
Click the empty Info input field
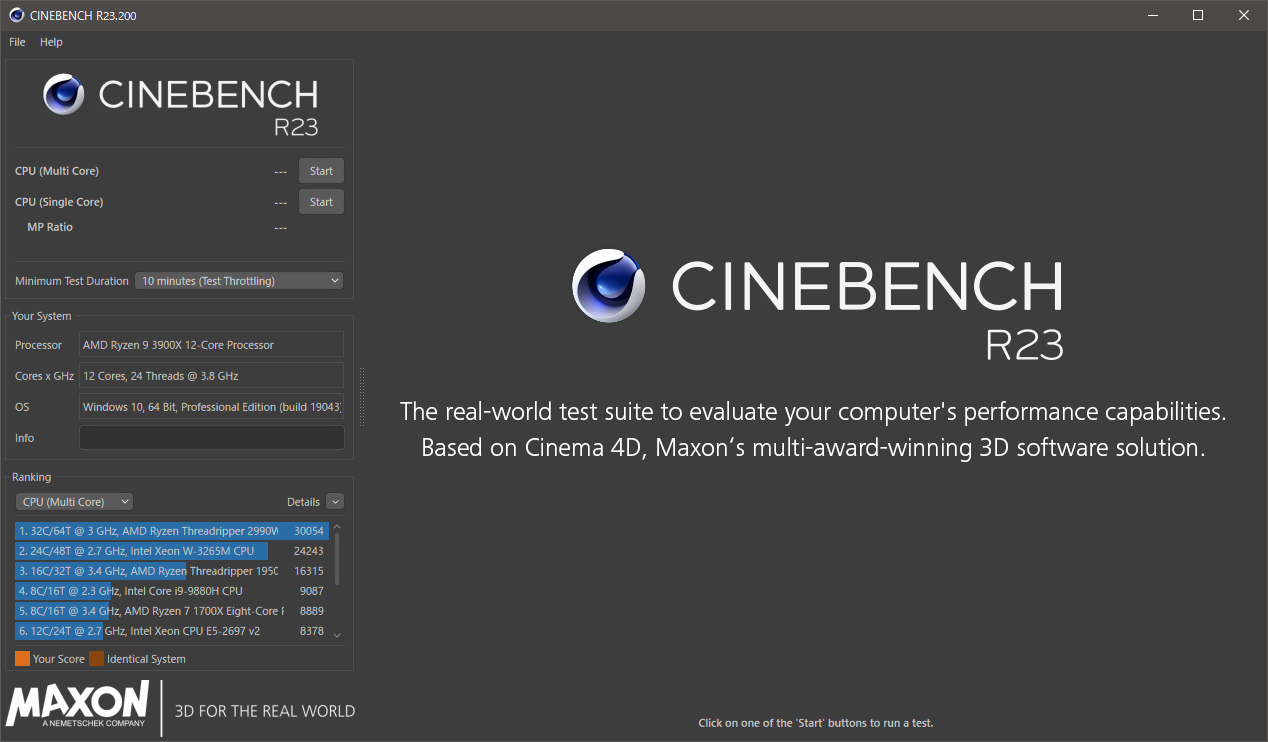pos(211,438)
